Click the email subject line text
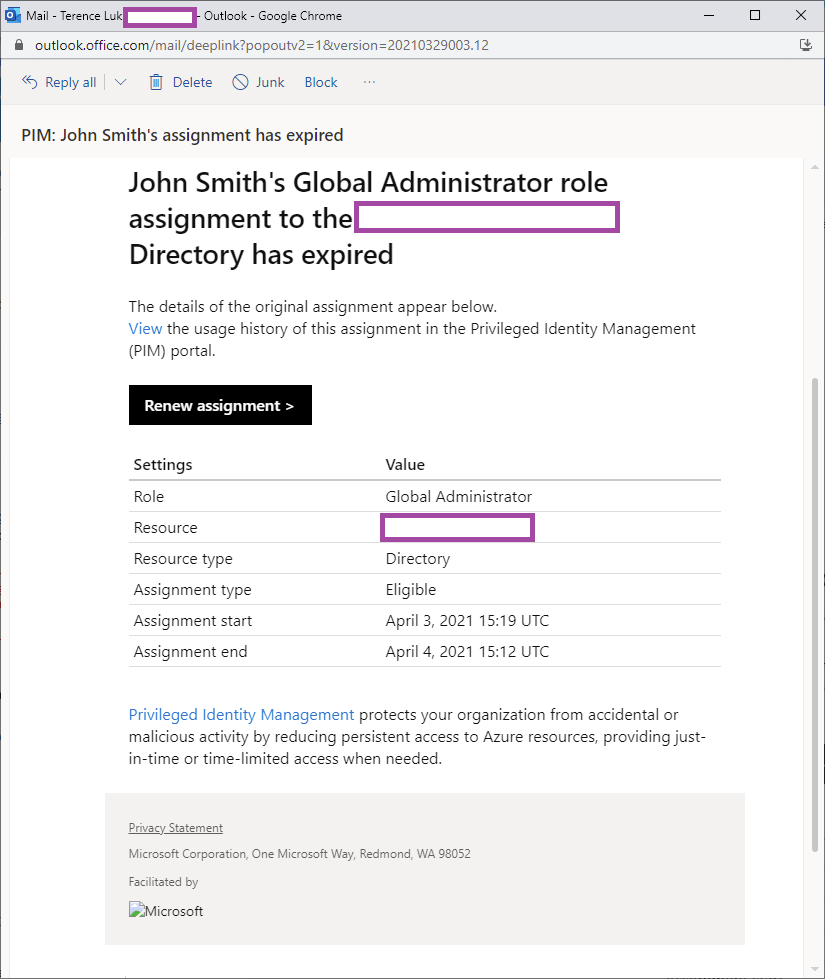 (182, 135)
